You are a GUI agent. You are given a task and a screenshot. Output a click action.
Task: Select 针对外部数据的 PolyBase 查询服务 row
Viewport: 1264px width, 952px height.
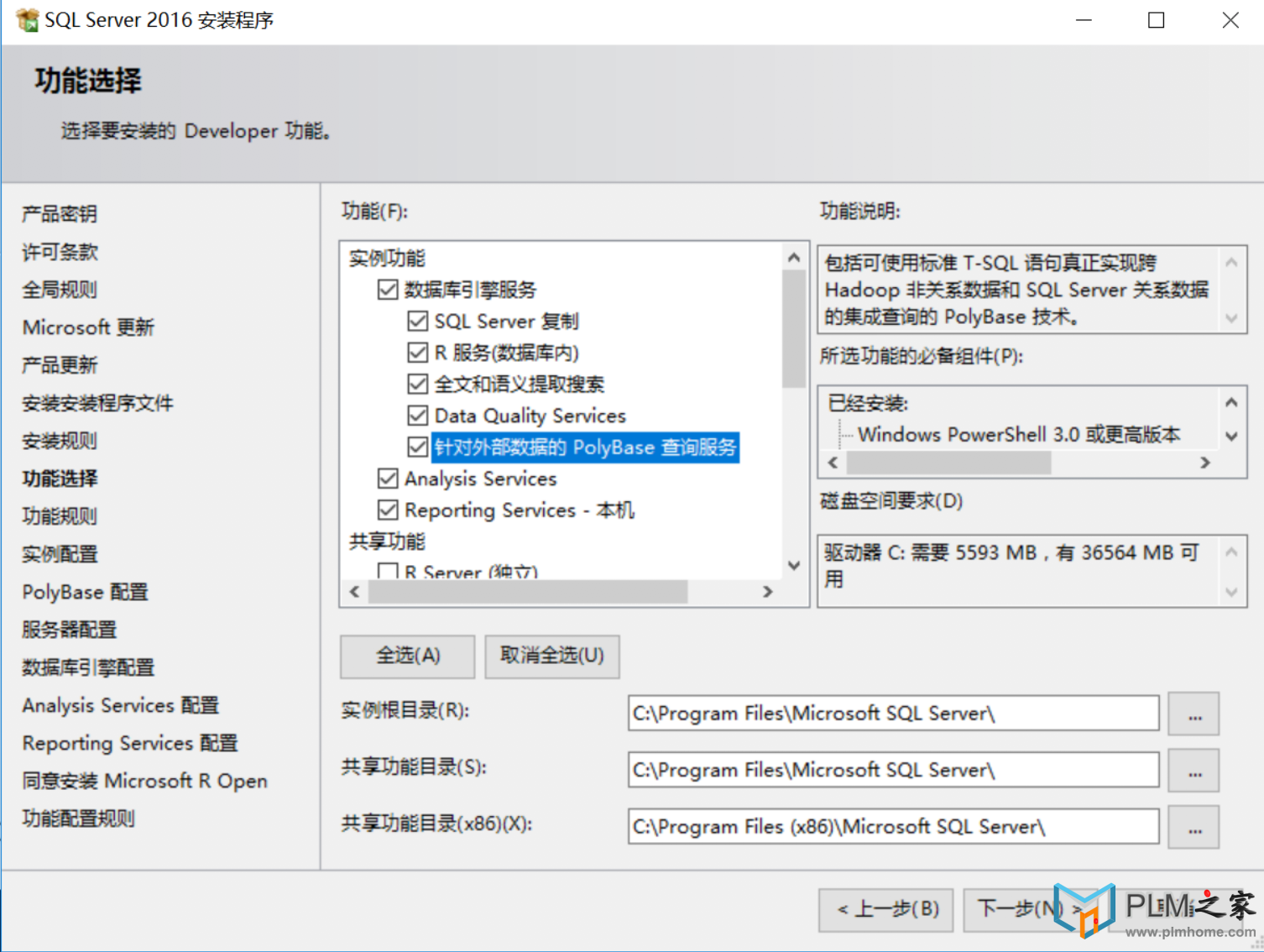[585, 447]
